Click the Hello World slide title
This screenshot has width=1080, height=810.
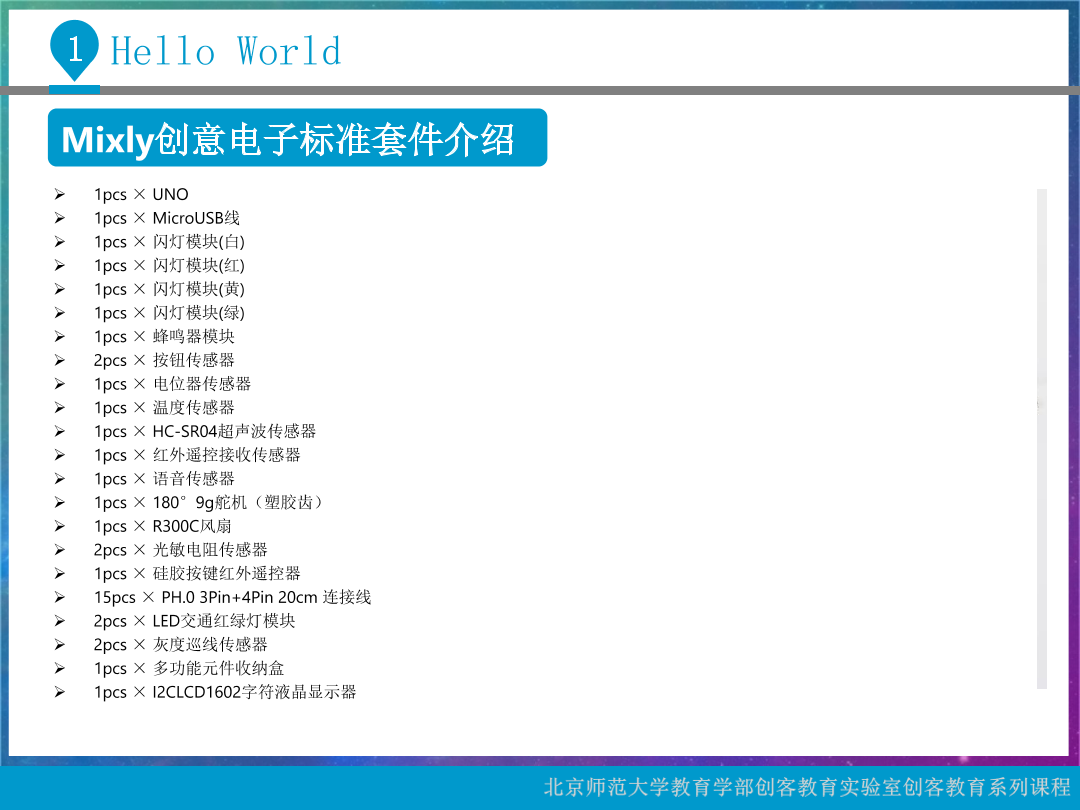pos(226,51)
